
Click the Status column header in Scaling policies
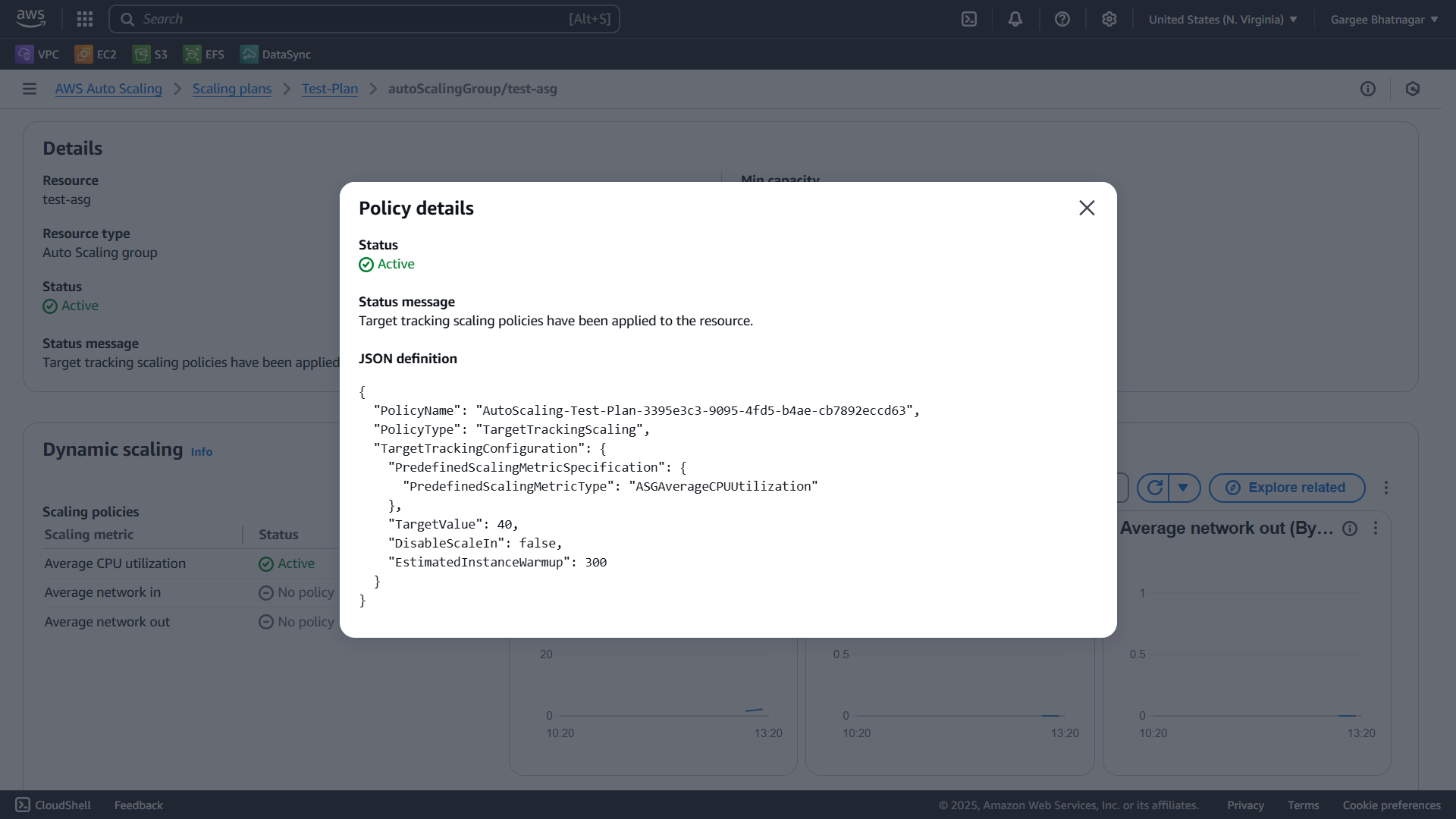[x=278, y=535]
